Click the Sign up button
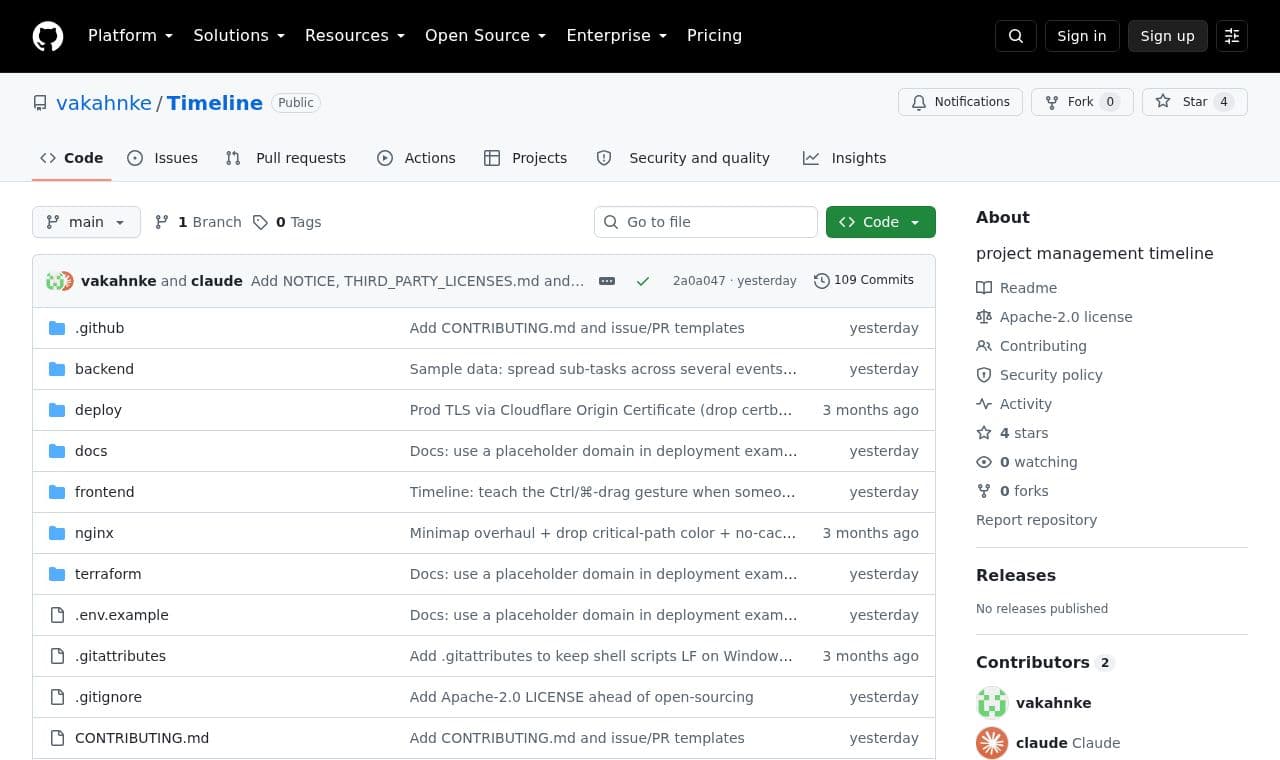Image resolution: width=1280 pixels, height=760 pixels. pos(1168,36)
